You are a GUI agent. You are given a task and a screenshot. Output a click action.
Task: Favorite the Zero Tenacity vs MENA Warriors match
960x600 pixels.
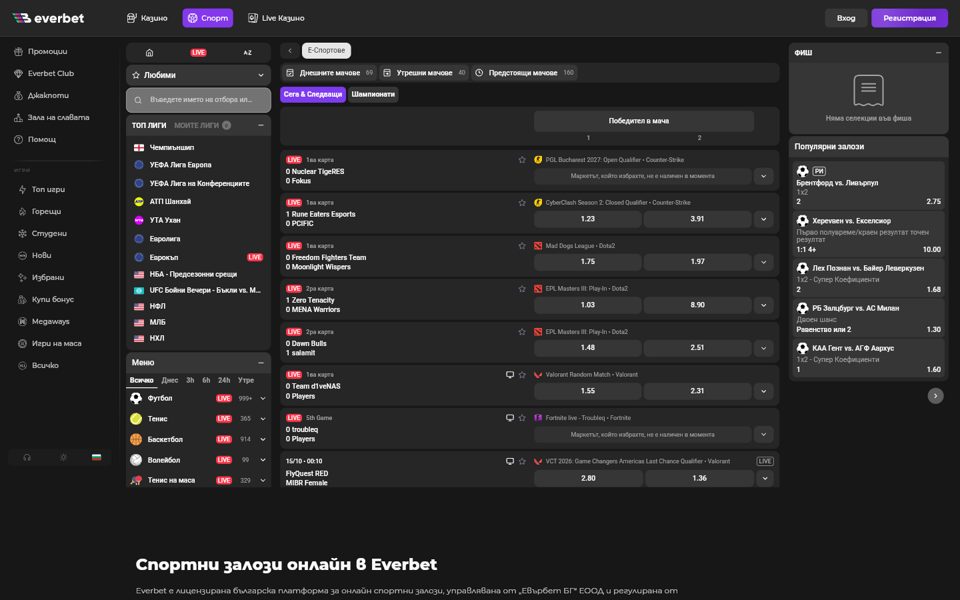(522, 288)
